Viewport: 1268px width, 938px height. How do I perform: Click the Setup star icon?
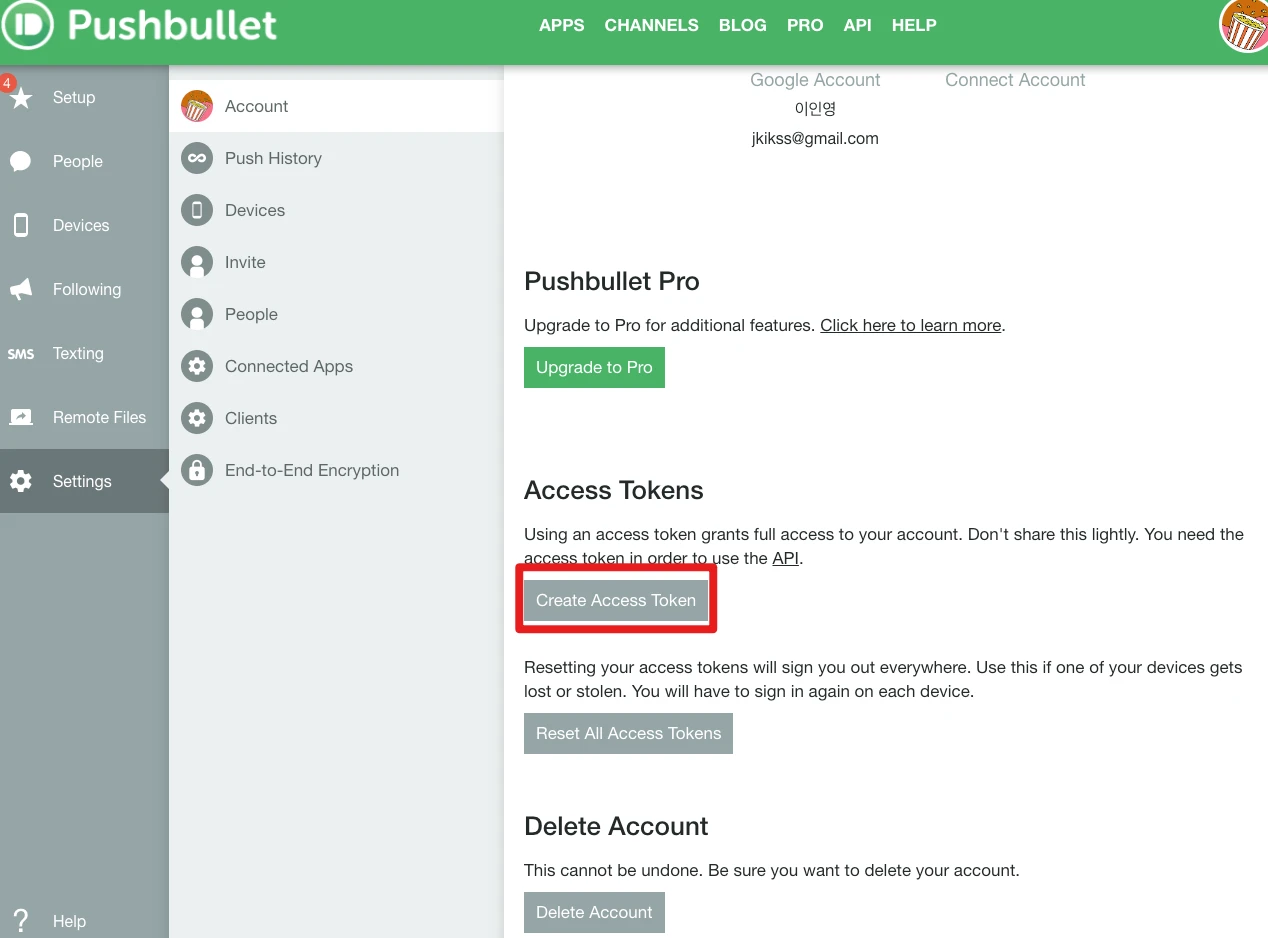coord(21,98)
